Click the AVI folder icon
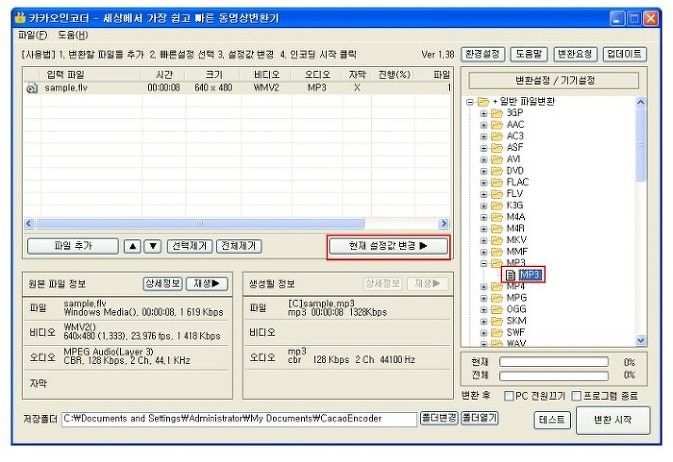The height and width of the screenshot is (462, 673). [x=497, y=159]
